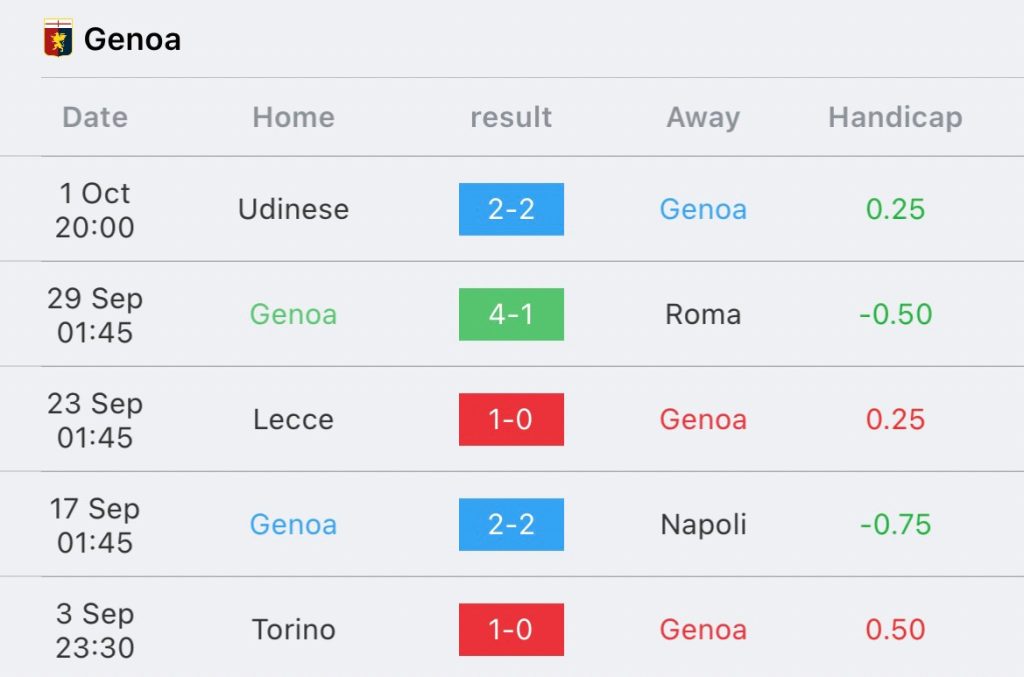Open the Torino team link
This screenshot has height=677, width=1024.
tap(293, 630)
